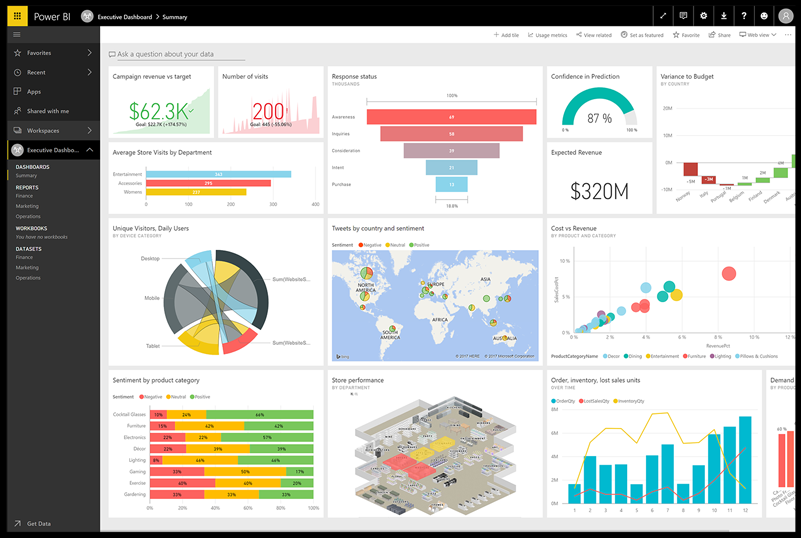Collapse the navigation pane via hamburger icon
The height and width of the screenshot is (538, 801).
[16, 34]
